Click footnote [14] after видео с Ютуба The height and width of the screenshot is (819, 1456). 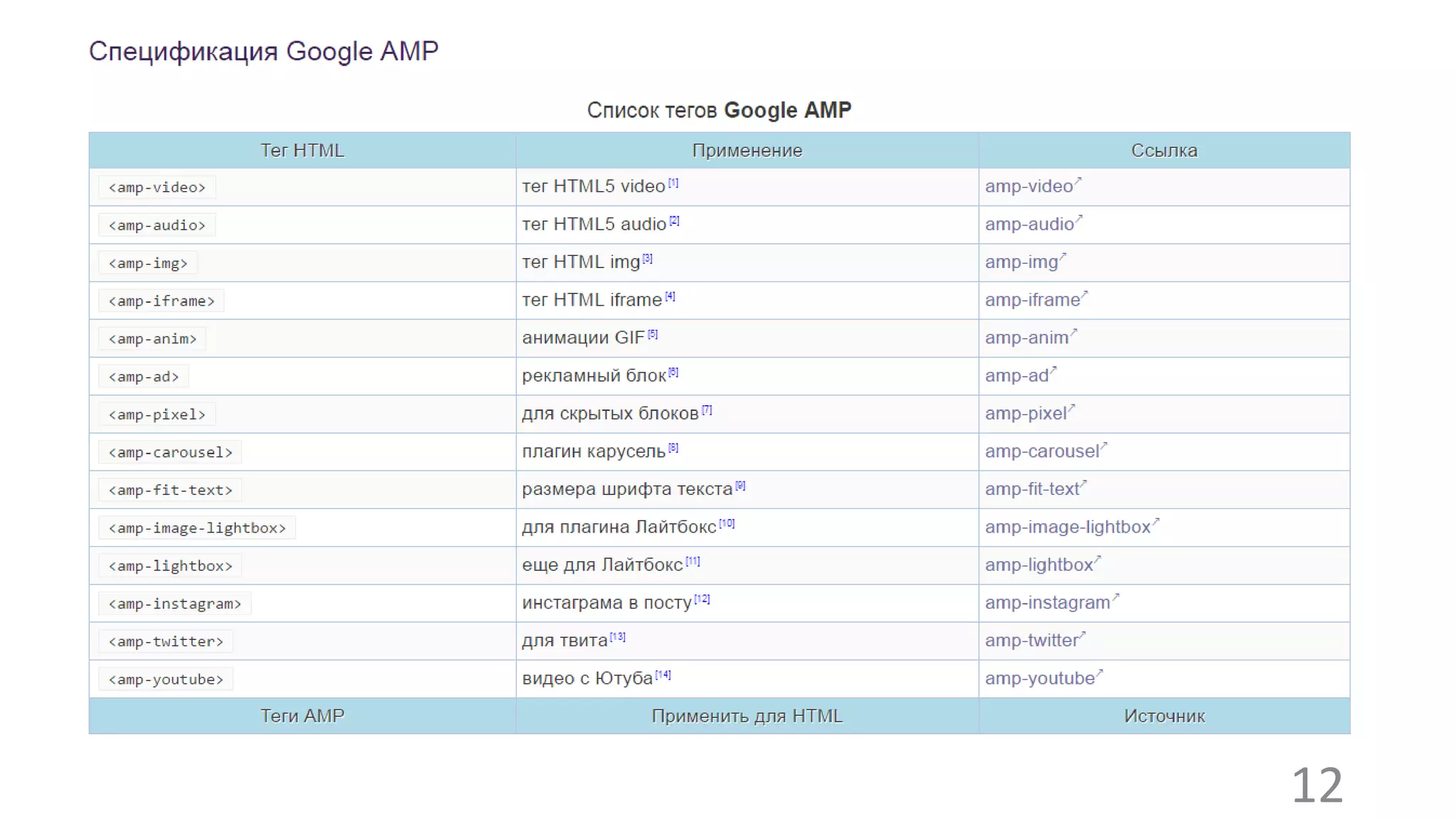pos(663,675)
